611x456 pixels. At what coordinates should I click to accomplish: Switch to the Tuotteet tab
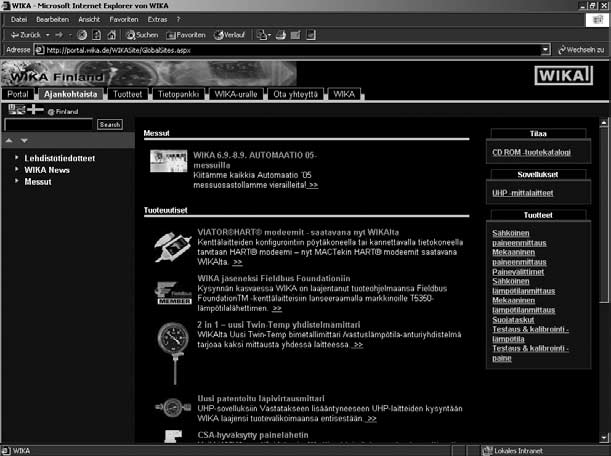coord(127,94)
